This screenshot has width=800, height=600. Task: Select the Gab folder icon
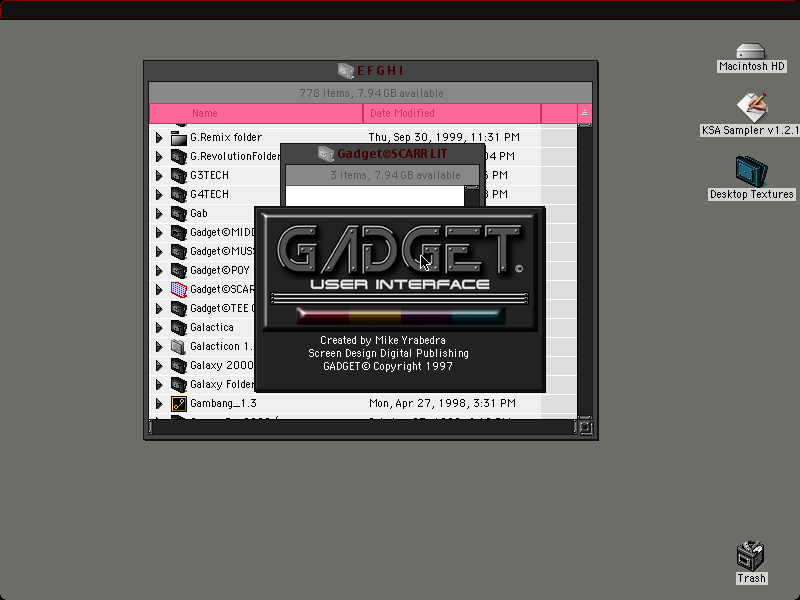coord(179,214)
